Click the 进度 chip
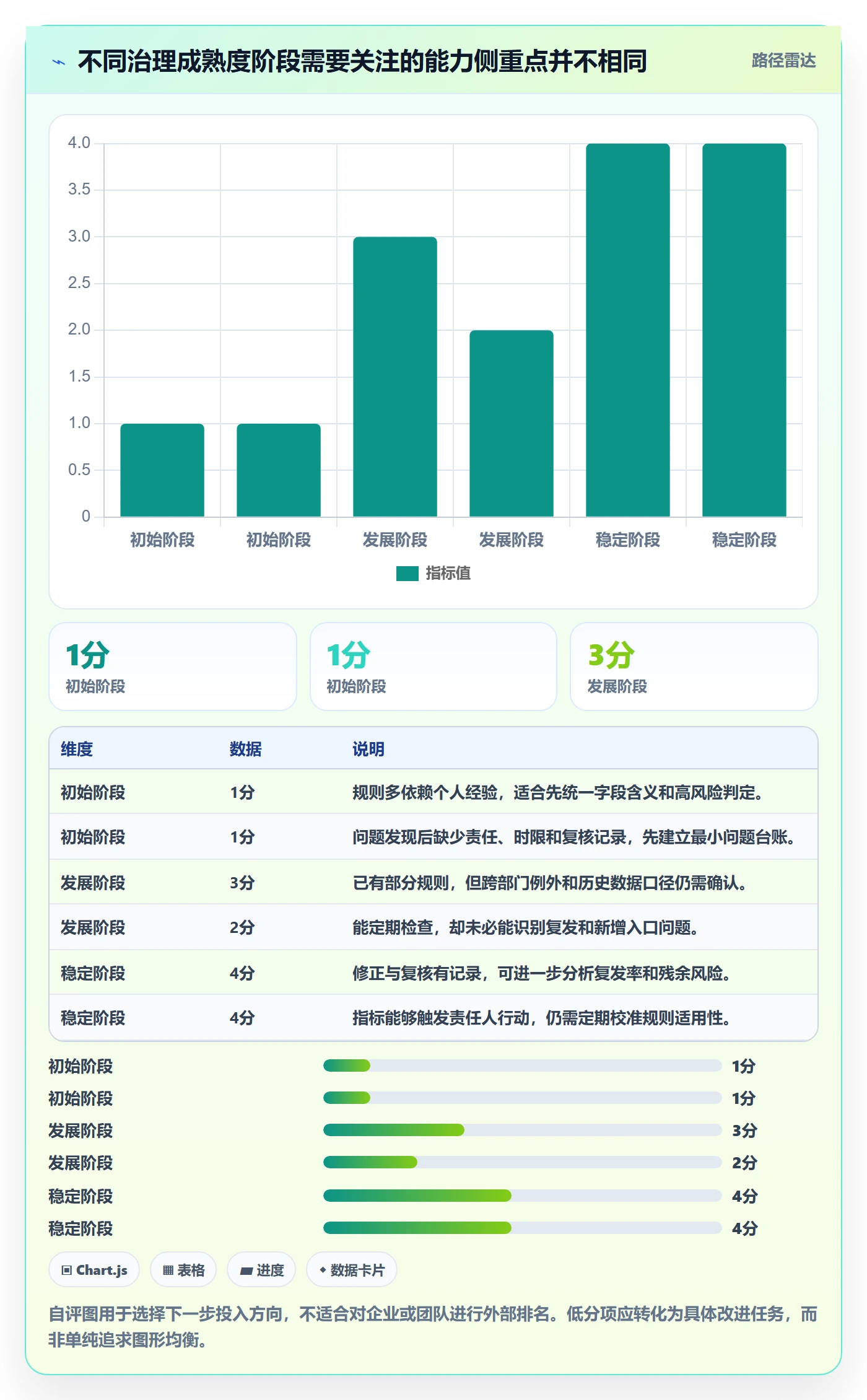 click(261, 1270)
